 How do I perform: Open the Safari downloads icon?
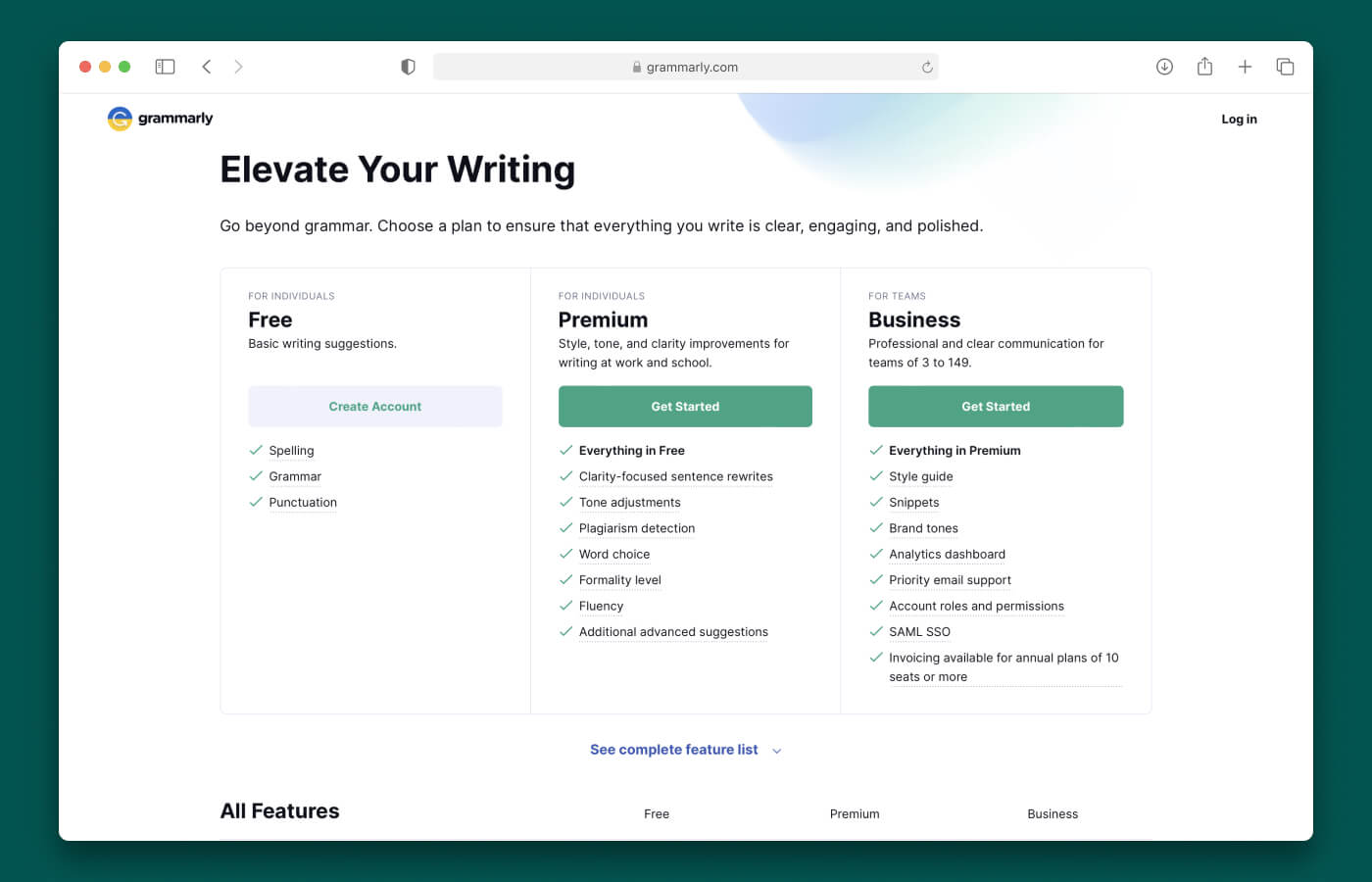[x=1164, y=67]
